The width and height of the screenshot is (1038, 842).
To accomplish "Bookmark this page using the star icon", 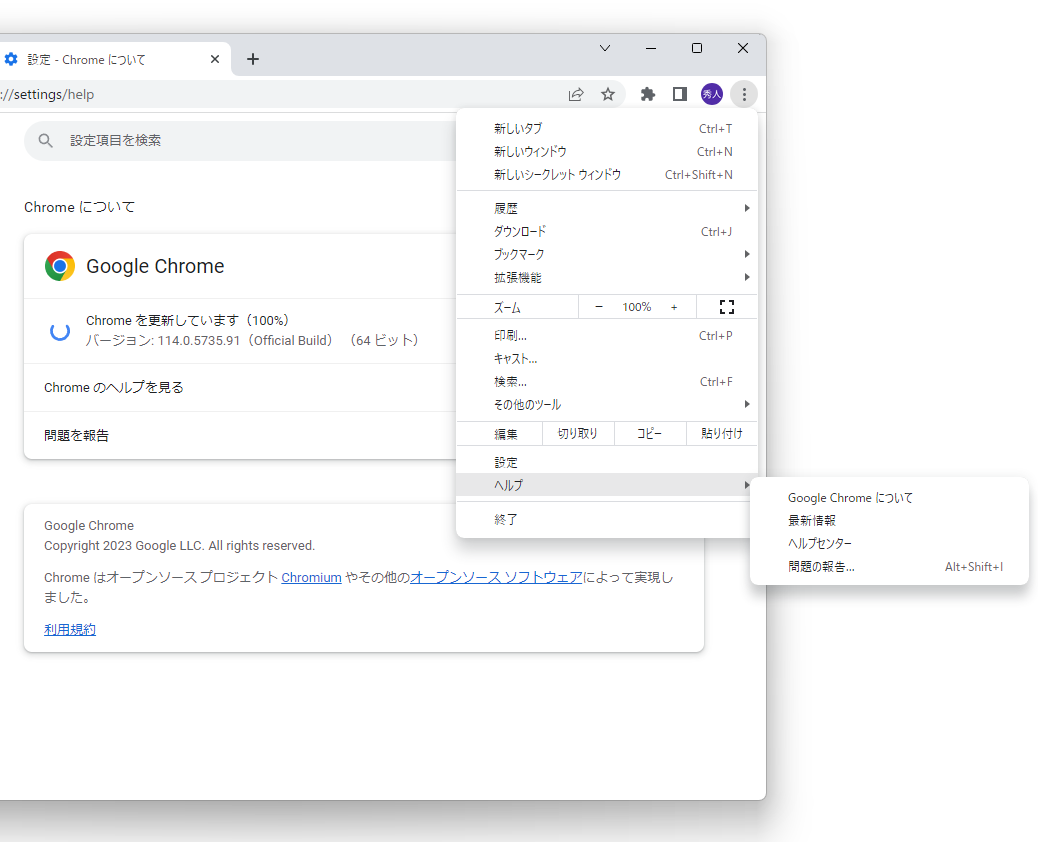I will click(x=609, y=94).
